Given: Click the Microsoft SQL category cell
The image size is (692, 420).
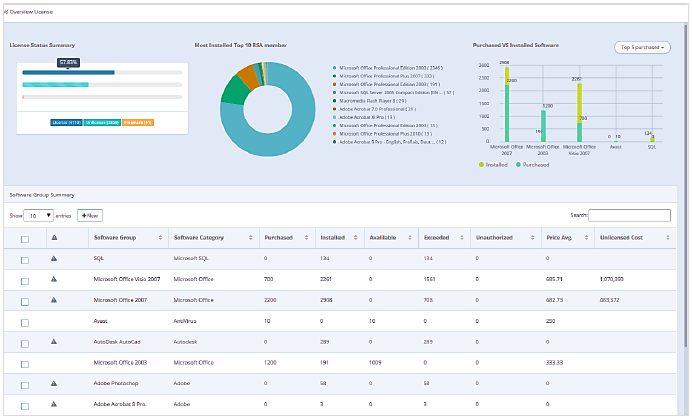Looking at the screenshot, I should pos(191,258).
